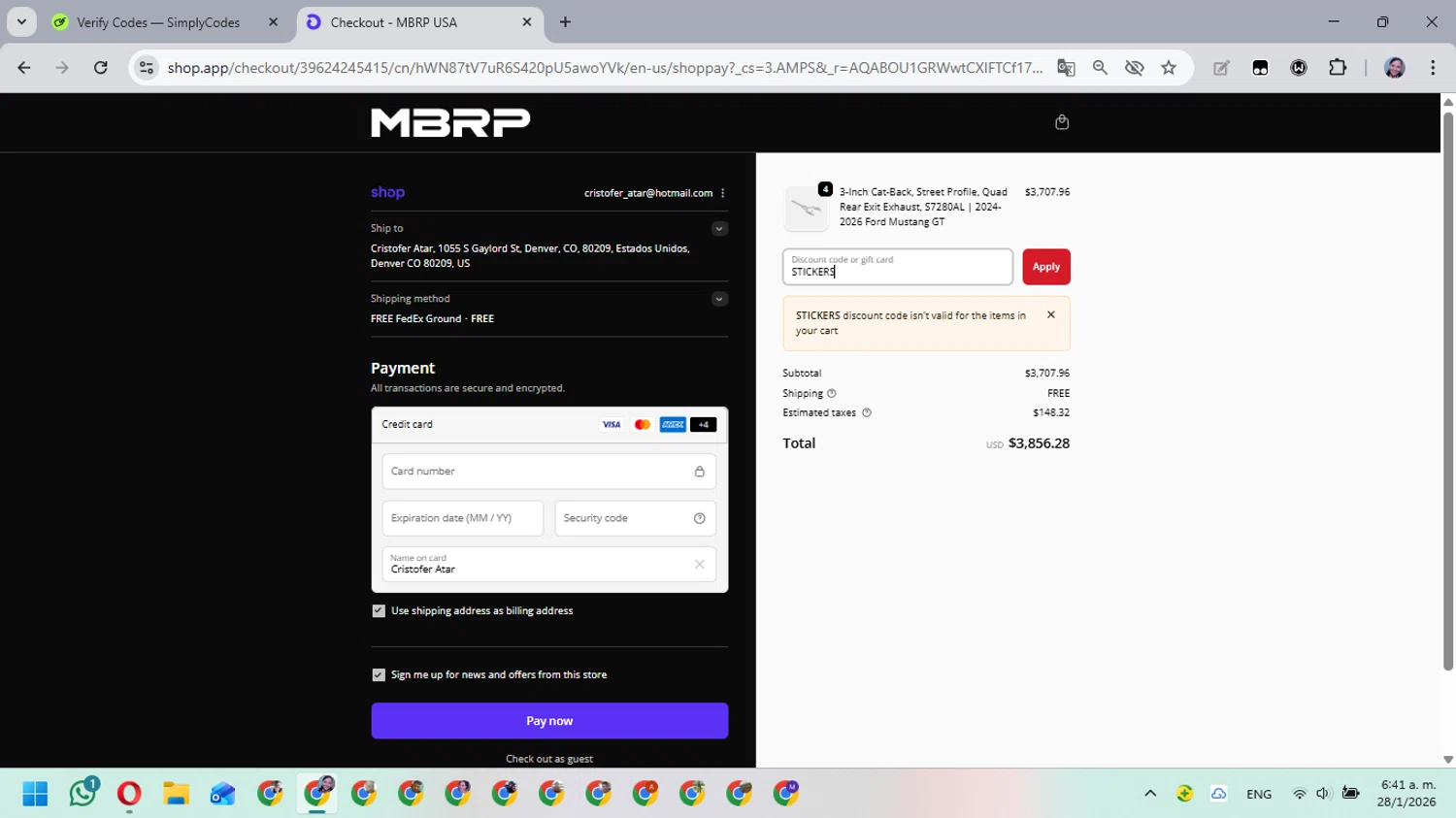Open site information icon in address bar

[147, 68]
